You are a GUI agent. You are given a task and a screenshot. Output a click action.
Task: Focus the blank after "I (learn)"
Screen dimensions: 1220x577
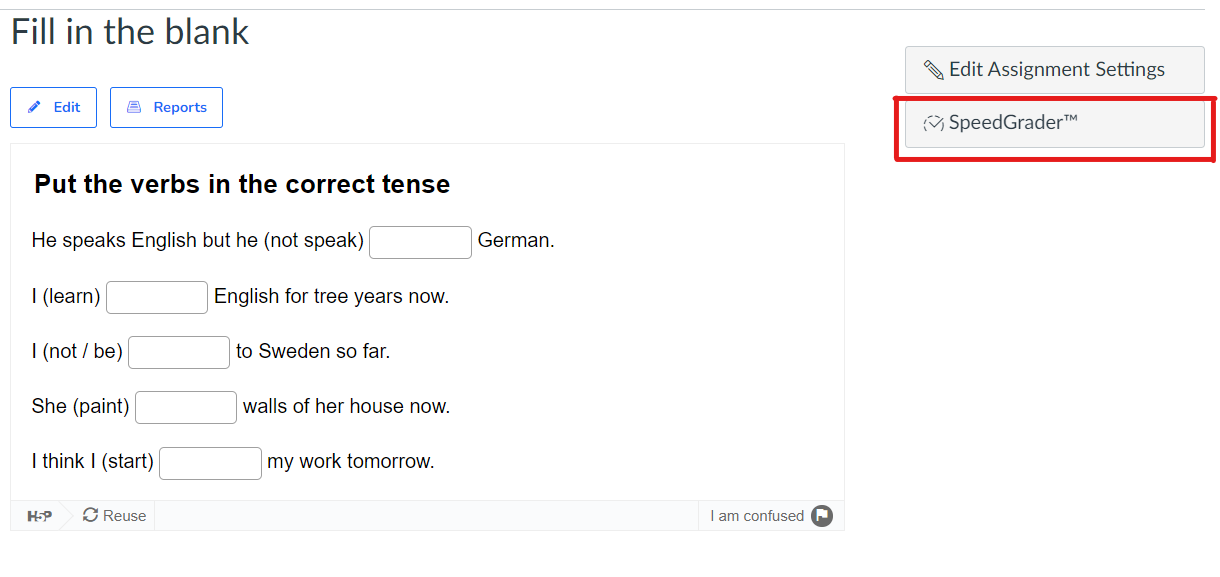[157, 297]
